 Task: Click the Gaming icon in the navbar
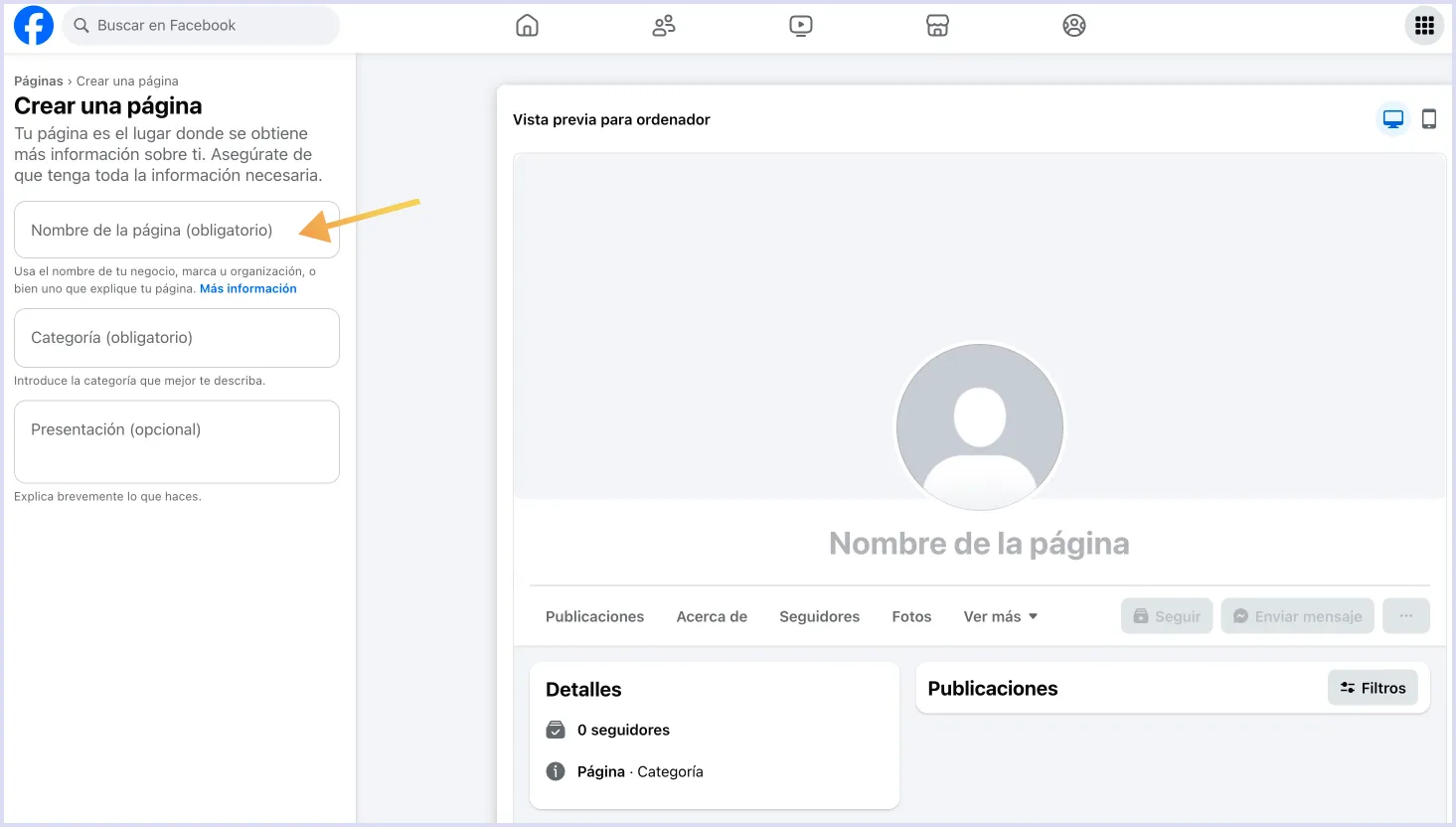pos(1073,25)
